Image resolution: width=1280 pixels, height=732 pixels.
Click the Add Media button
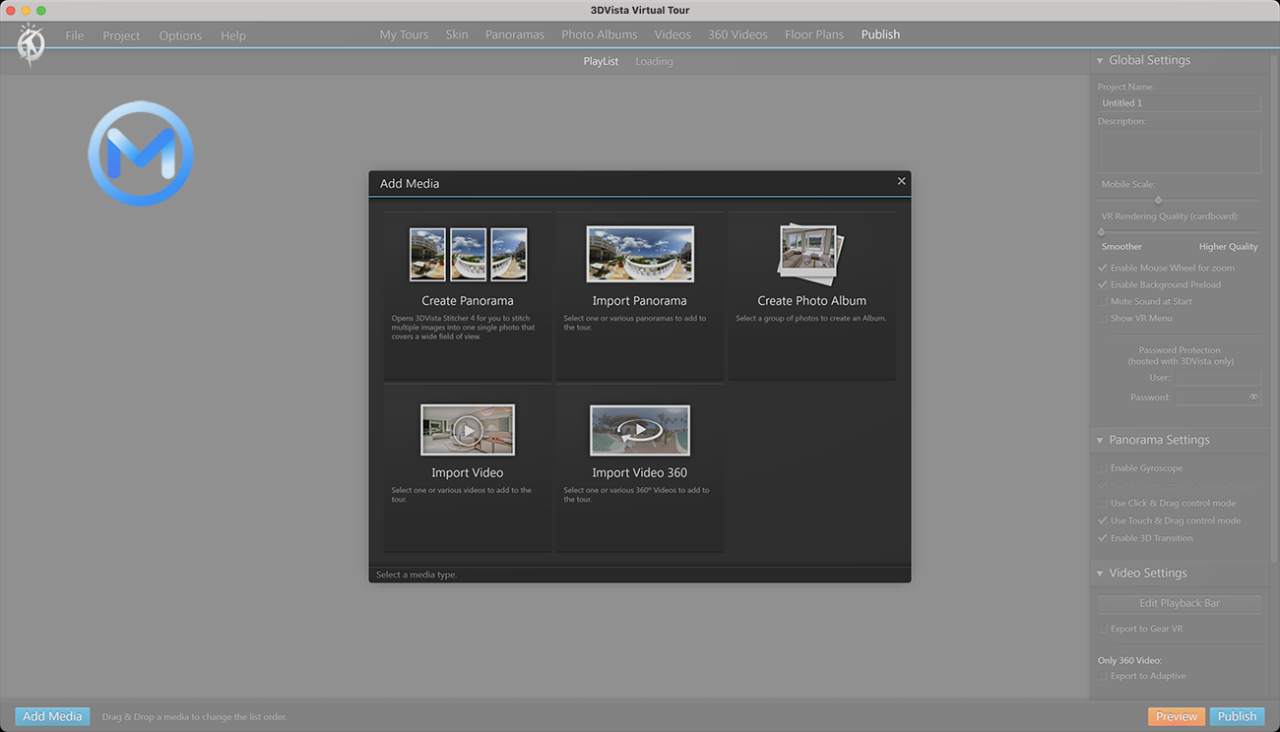click(52, 716)
